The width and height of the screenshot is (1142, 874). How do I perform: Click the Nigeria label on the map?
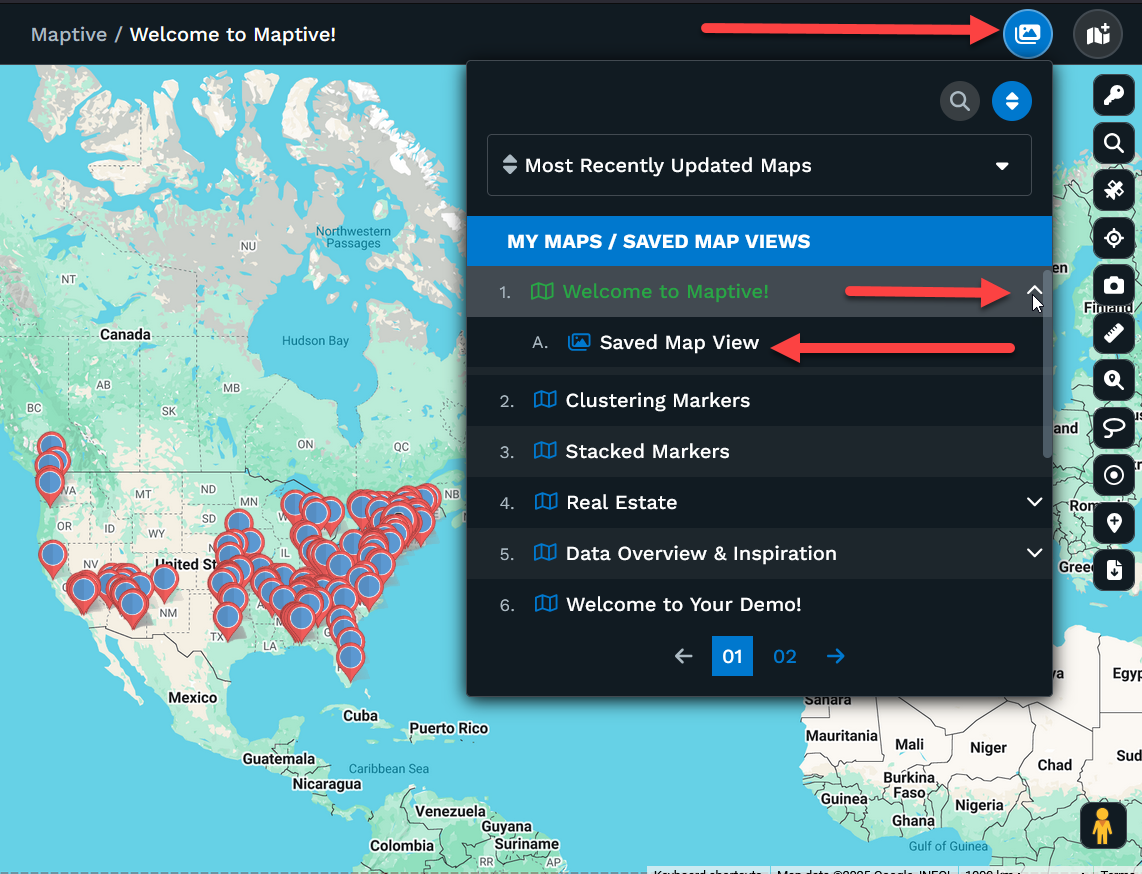pyautogui.click(x=979, y=805)
